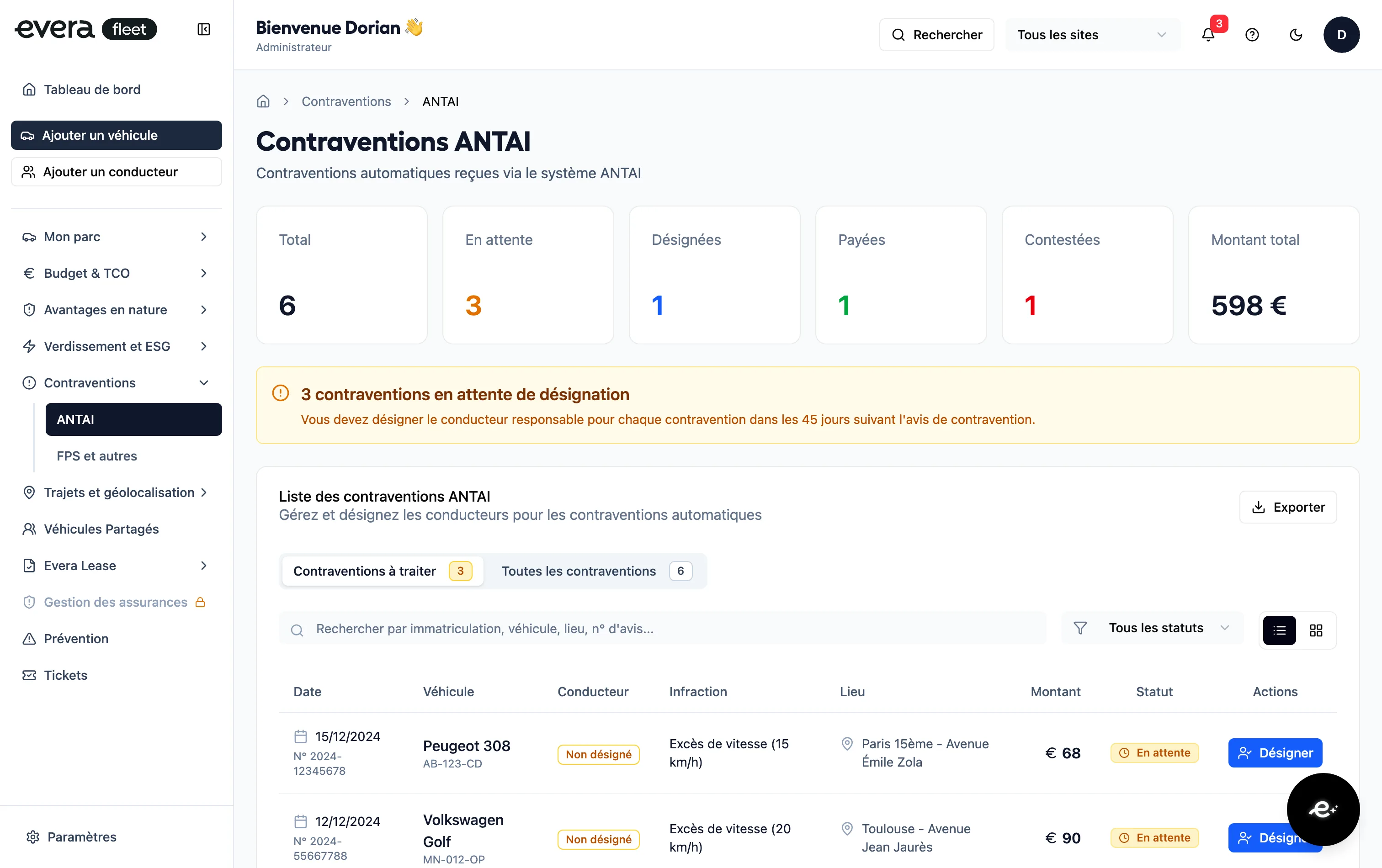Open Véhicules Partagés page
This screenshot has height=868, width=1382.
point(117,529)
